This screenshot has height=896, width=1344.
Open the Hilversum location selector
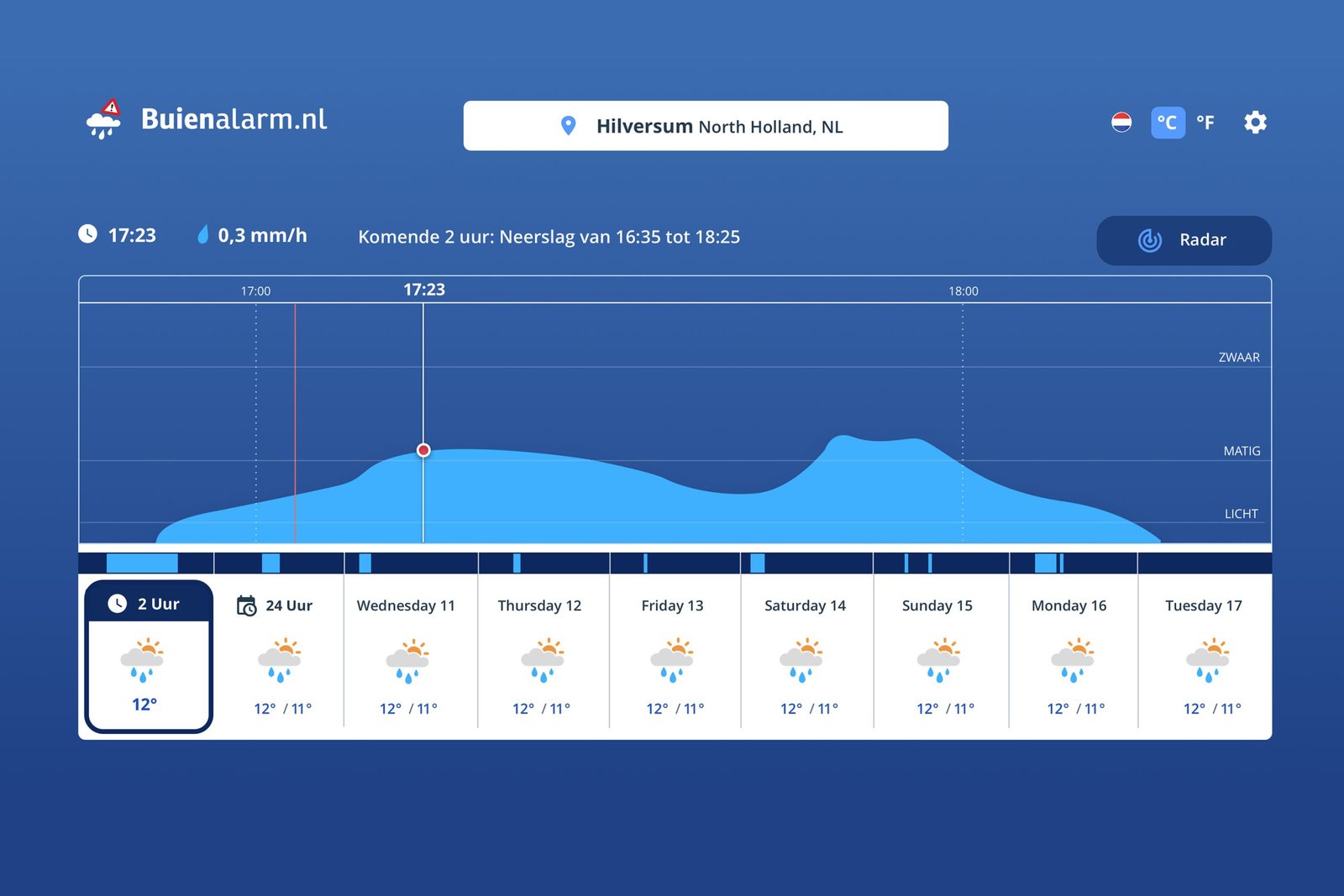(x=706, y=125)
